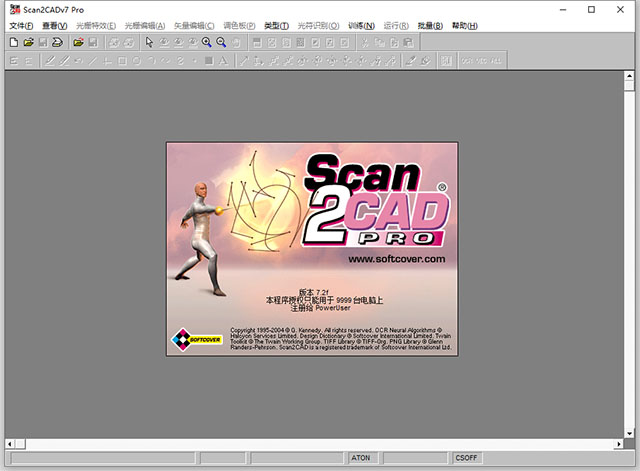Viewport: 640px width, 471px height.
Task: Toggle the CSOFF status bar indicator
Action: (x=466, y=458)
